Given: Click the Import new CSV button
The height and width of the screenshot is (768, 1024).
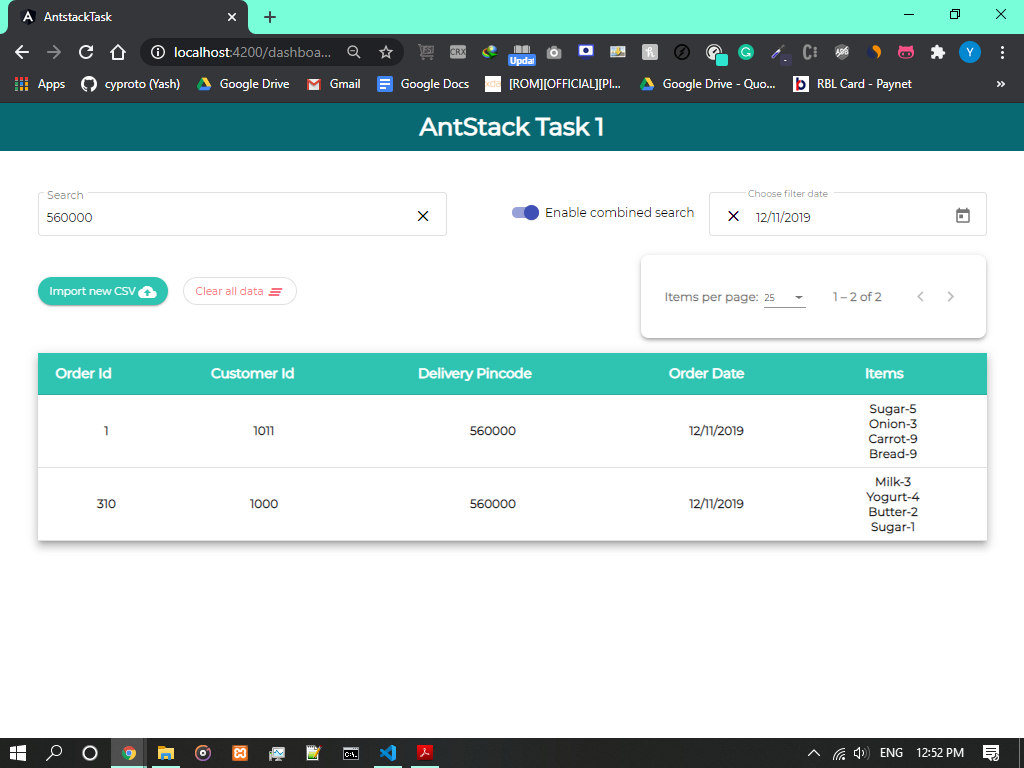Looking at the screenshot, I should click(x=103, y=291).
